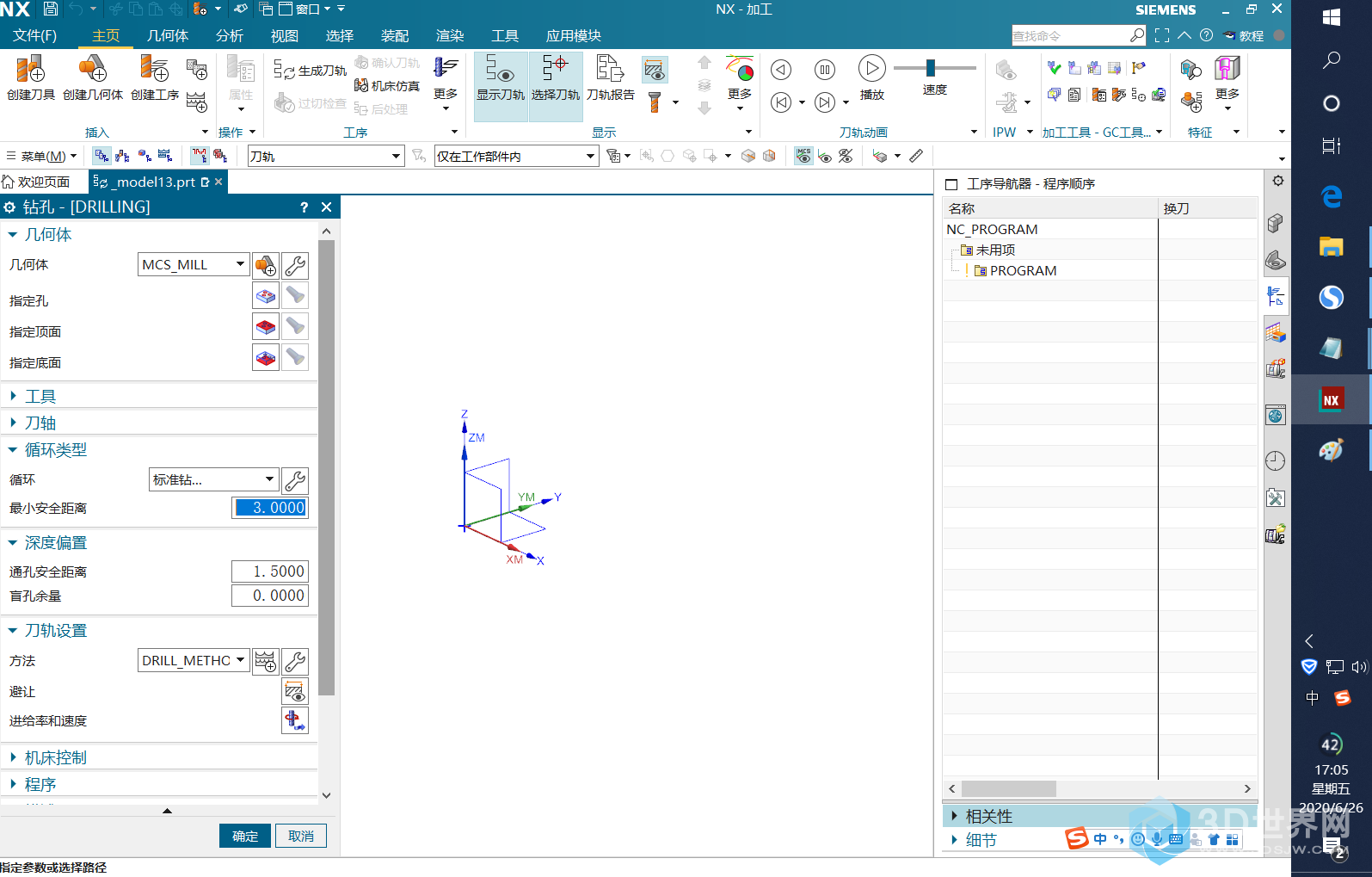Switch to the 应用模块 ribbon tab

coord(573,35)
